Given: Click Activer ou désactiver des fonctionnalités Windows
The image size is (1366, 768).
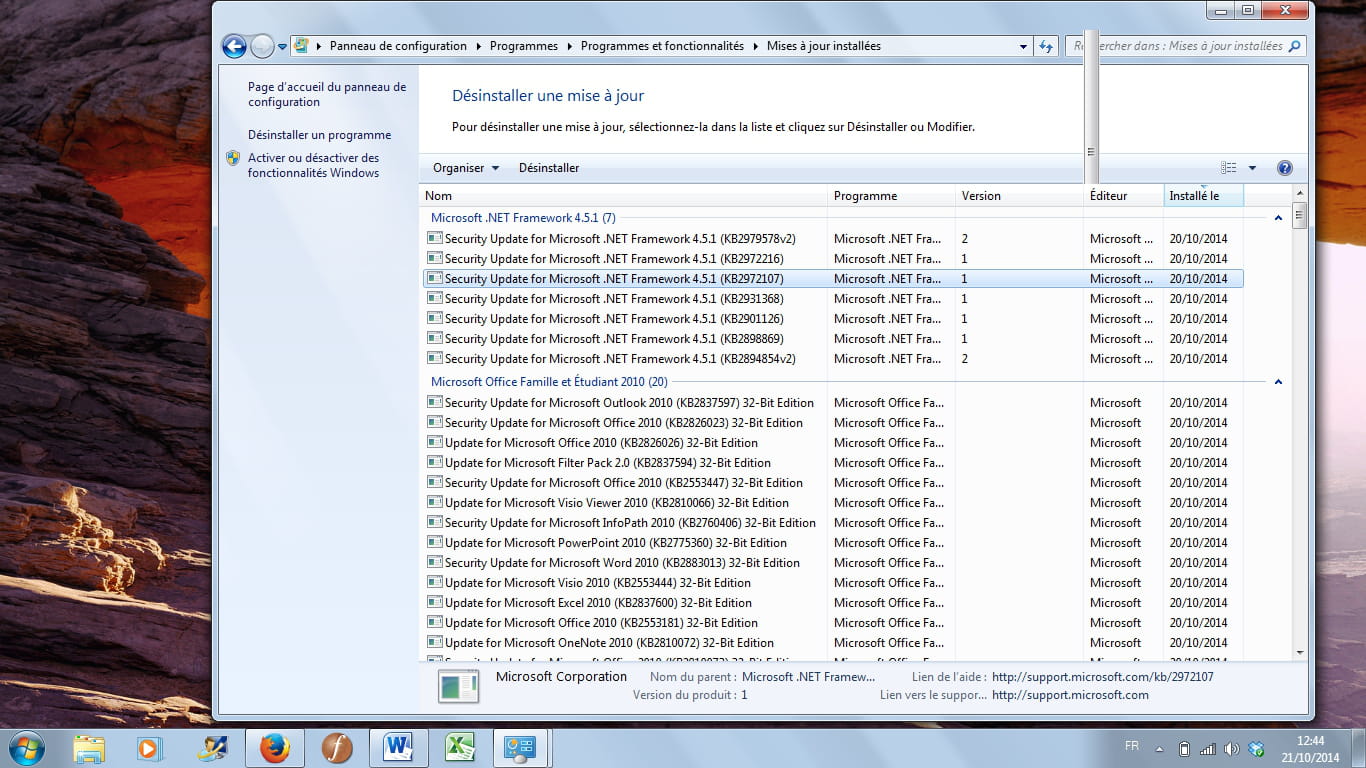Looking at the screenshot, I should pos(314,165).
